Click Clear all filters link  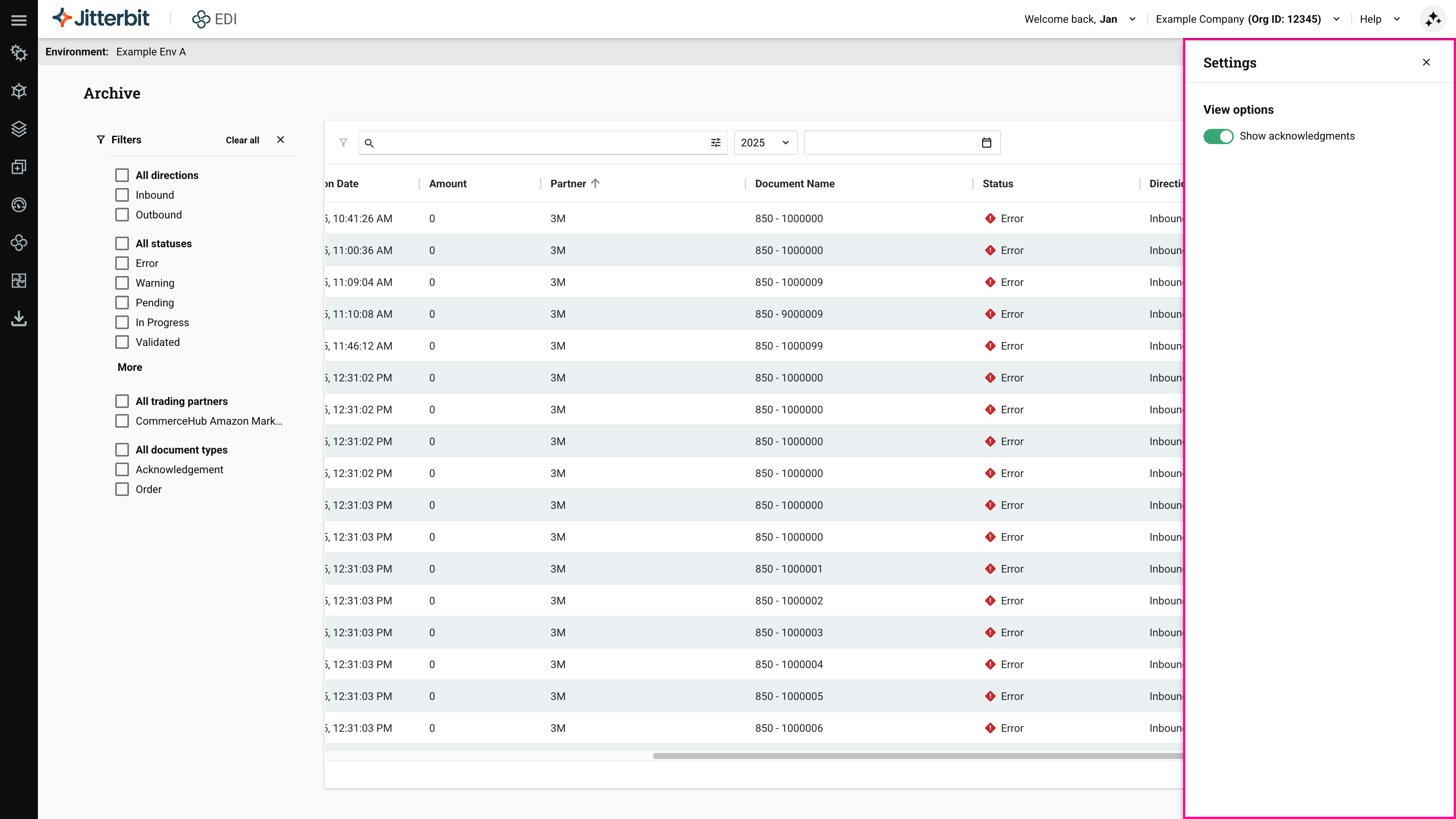pyautogui.click(x=242, y=140)
